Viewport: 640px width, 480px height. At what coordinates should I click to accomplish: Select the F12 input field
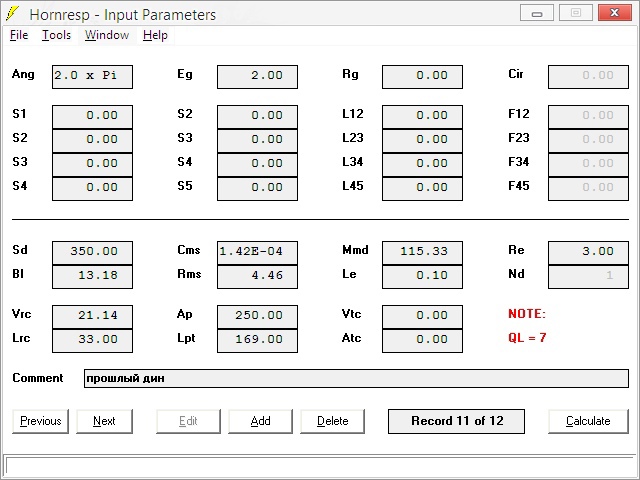pyautogui.click(x=588, y=117)
